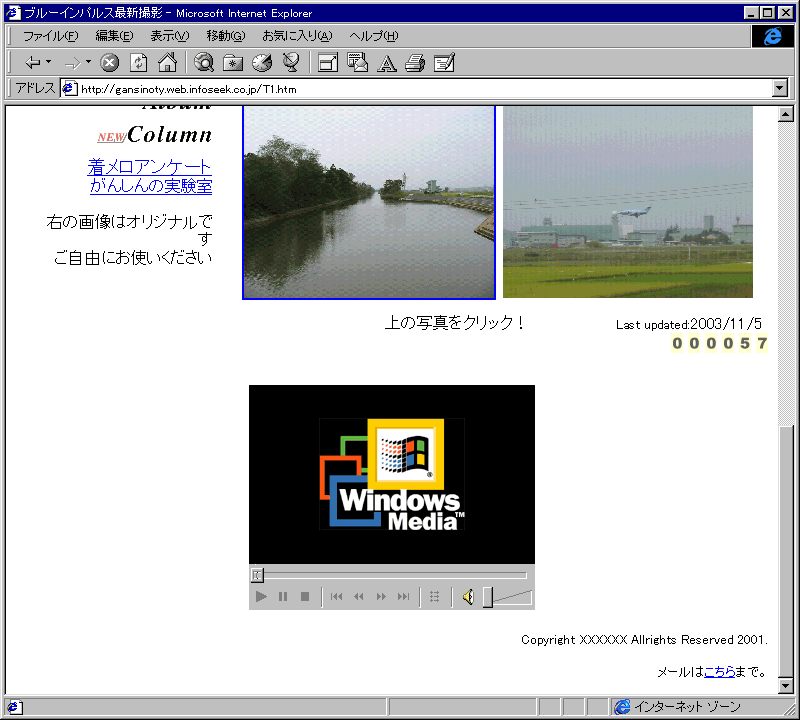Viewport: 800px width, 720px height.
Task: Open the お気に入り(A) menu
Action: click(297, 36)
